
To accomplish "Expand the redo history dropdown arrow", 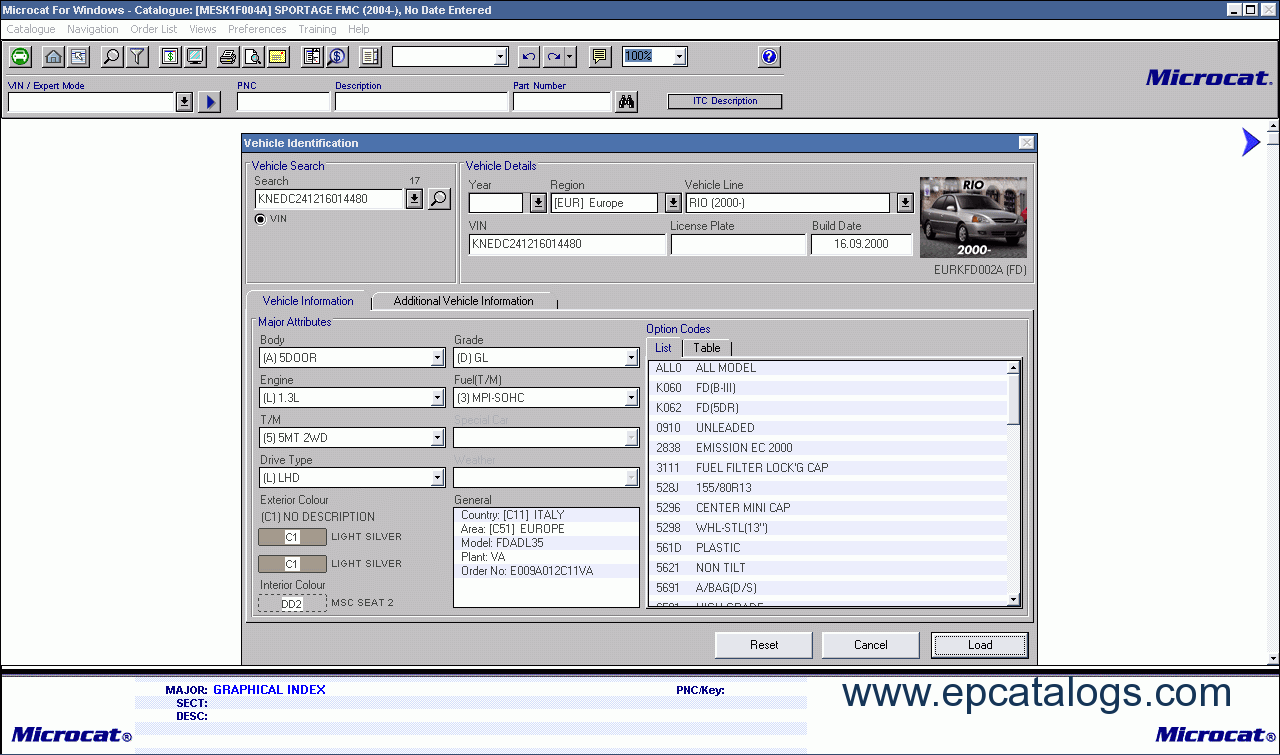I will tap(570, 57).
